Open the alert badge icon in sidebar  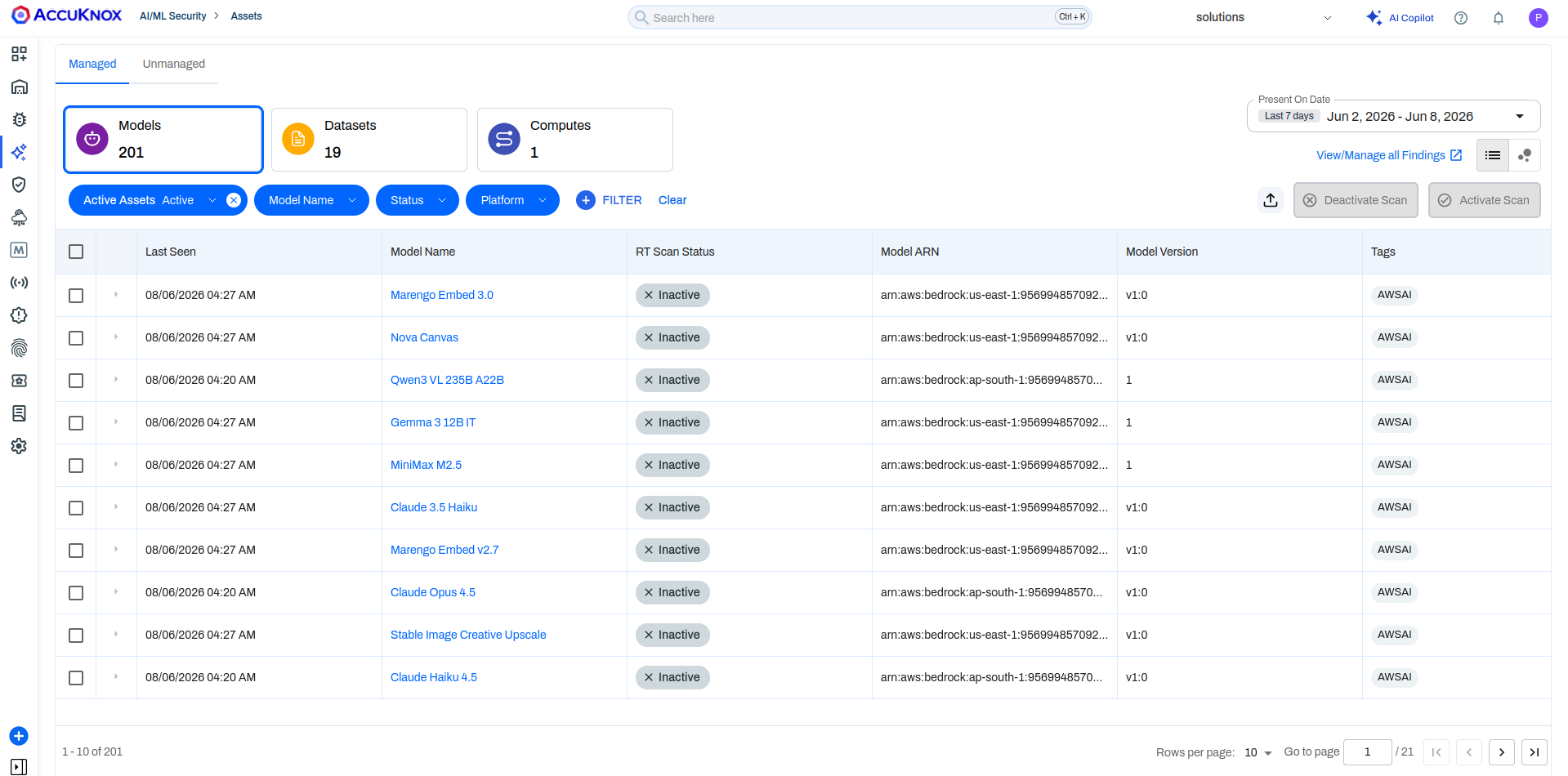pos(19,315)
